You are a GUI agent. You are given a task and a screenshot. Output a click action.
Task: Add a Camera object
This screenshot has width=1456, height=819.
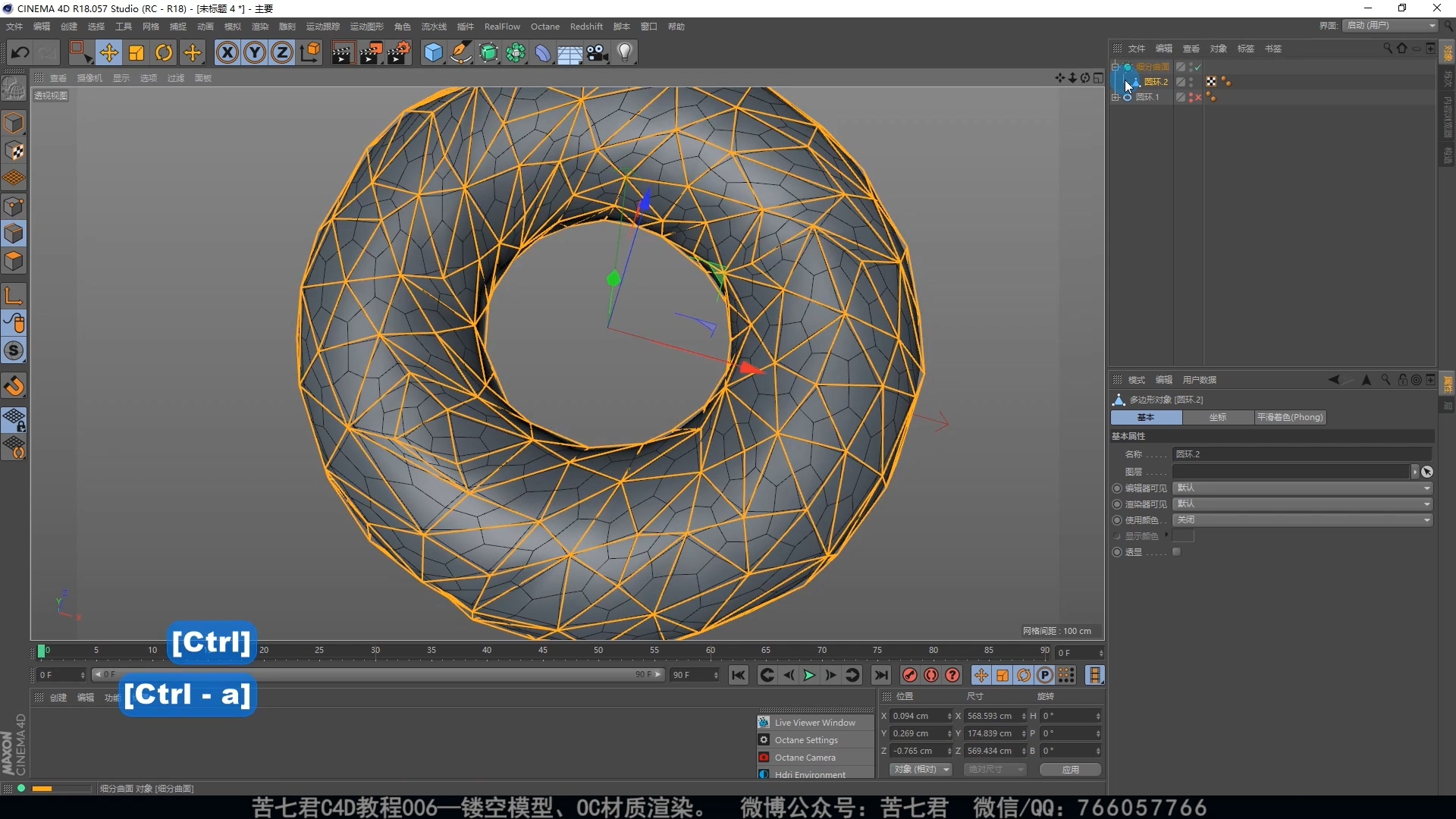598,52
